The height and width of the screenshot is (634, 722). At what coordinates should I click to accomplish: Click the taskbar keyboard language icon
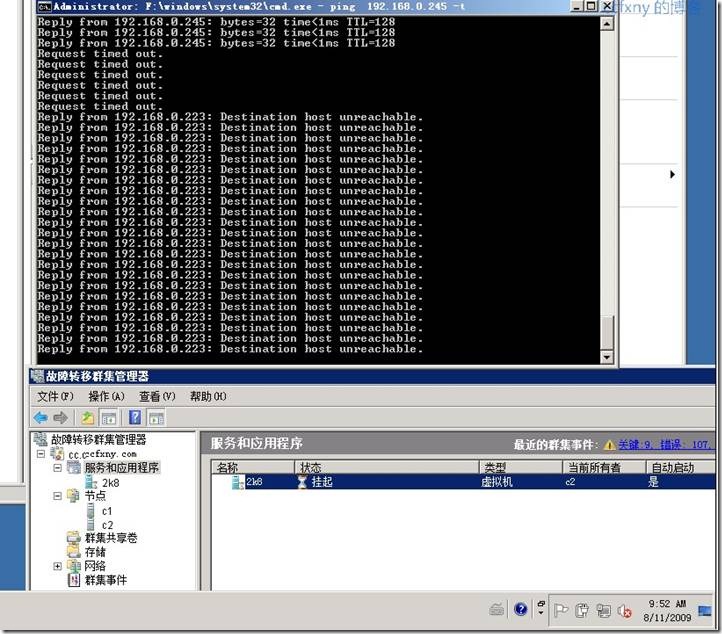(496, 610)
